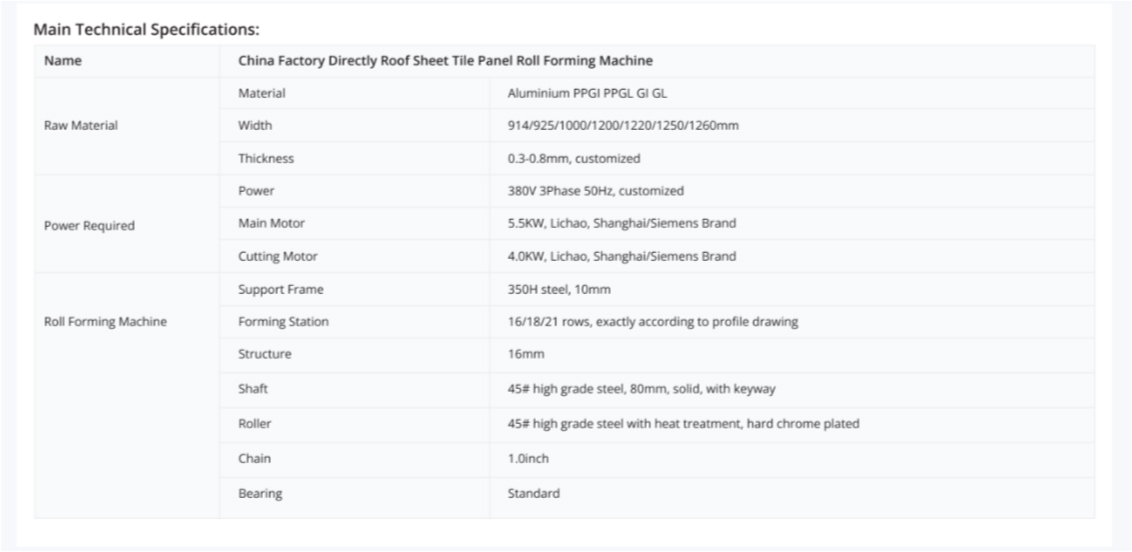
Task: Click the 4.0KW cutting motor value
Action: [621, 256]
